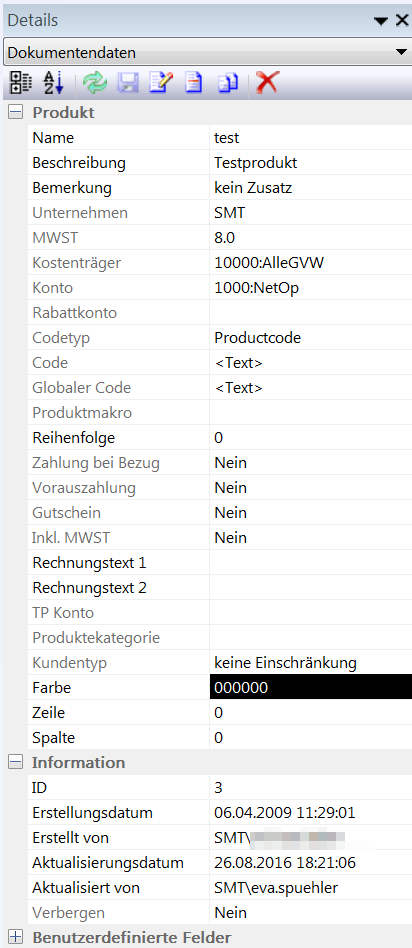Select the Name field value test
Viewport: 412px width, 948px height.
311,138
